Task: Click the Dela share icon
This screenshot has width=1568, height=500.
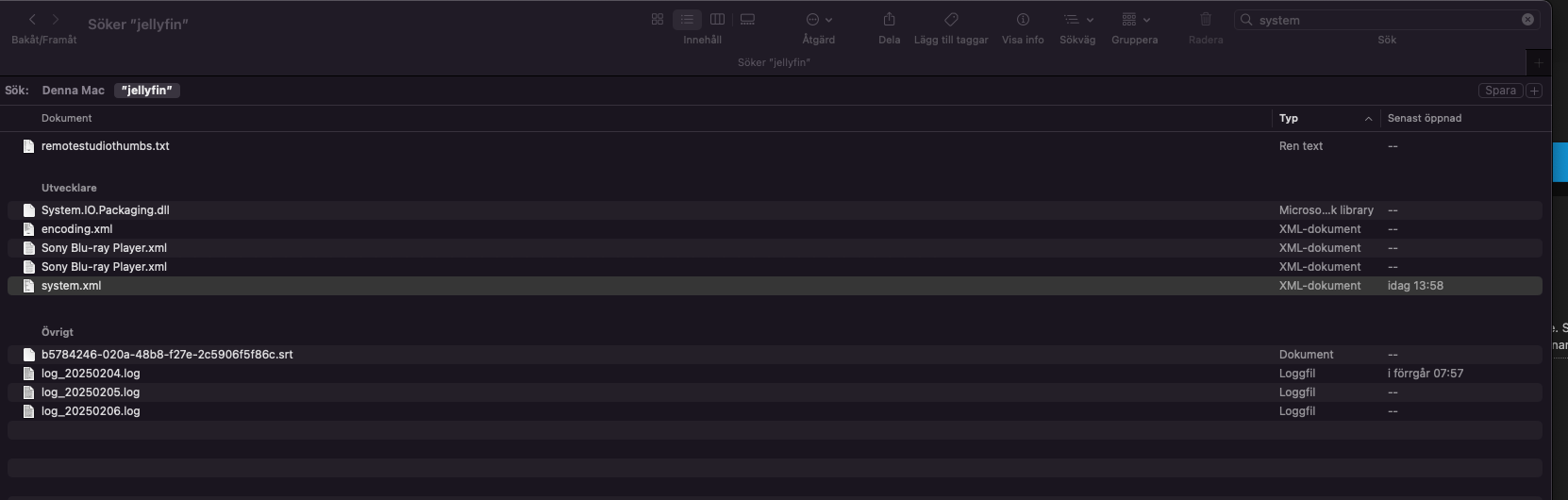Action: tap(889, 19)
